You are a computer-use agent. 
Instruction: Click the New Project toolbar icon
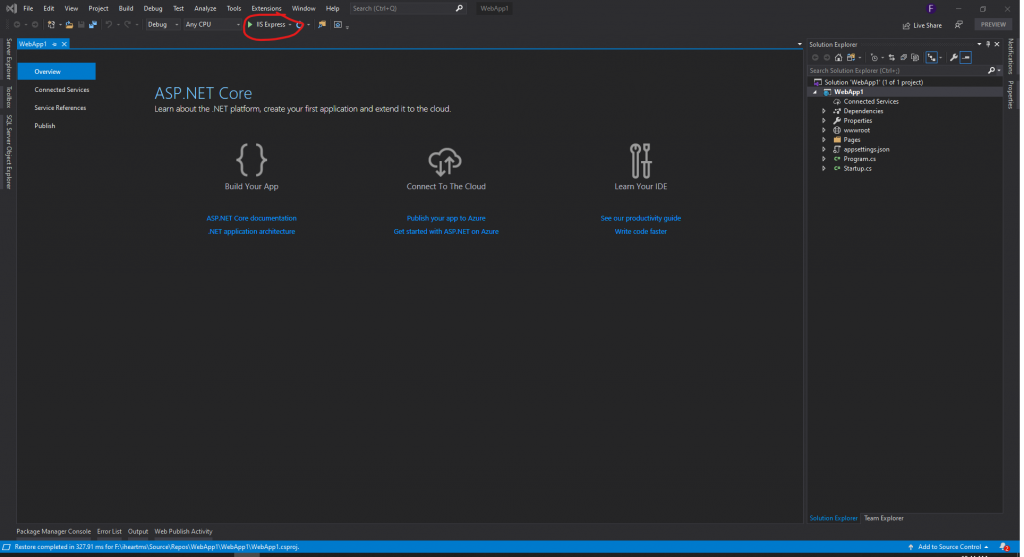[51, 25]
